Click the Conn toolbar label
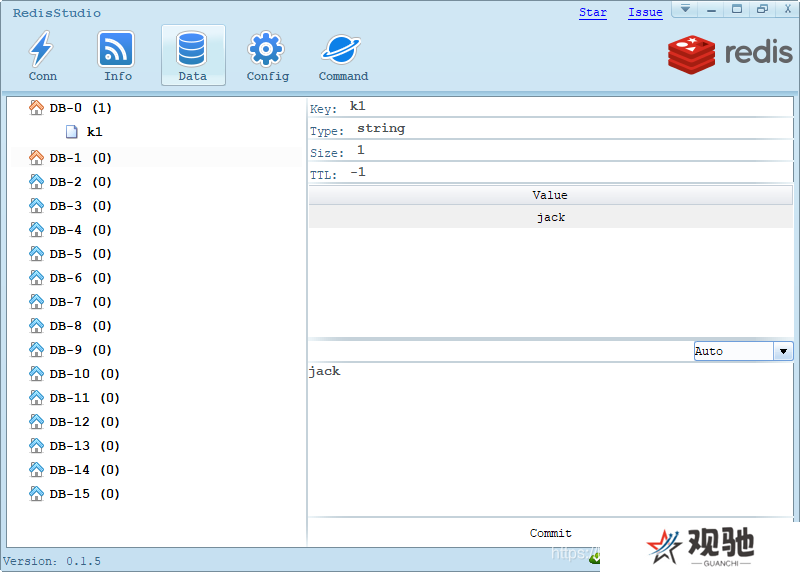This screenshot has height=572, width=800. (42, 76)
